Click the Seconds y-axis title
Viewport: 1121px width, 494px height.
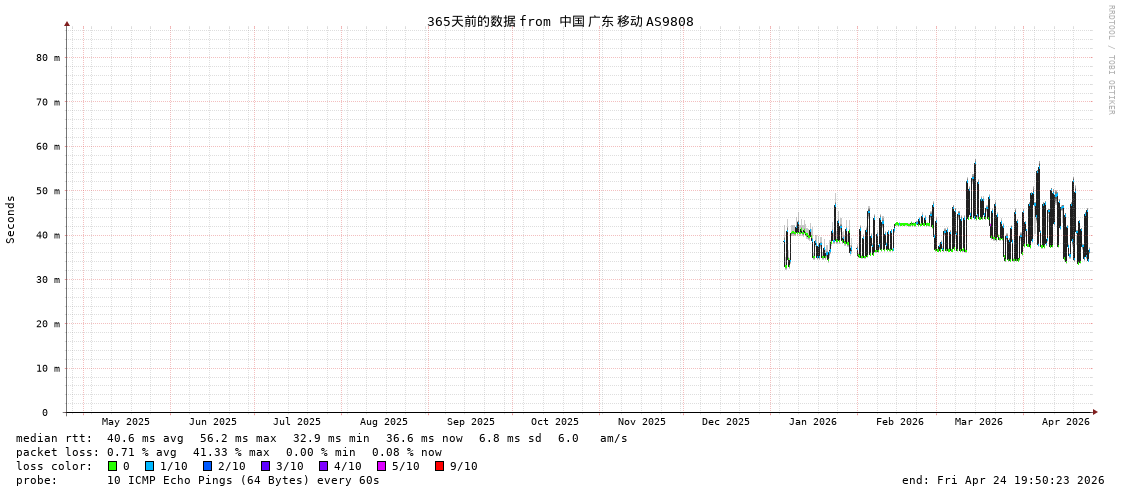11,219
